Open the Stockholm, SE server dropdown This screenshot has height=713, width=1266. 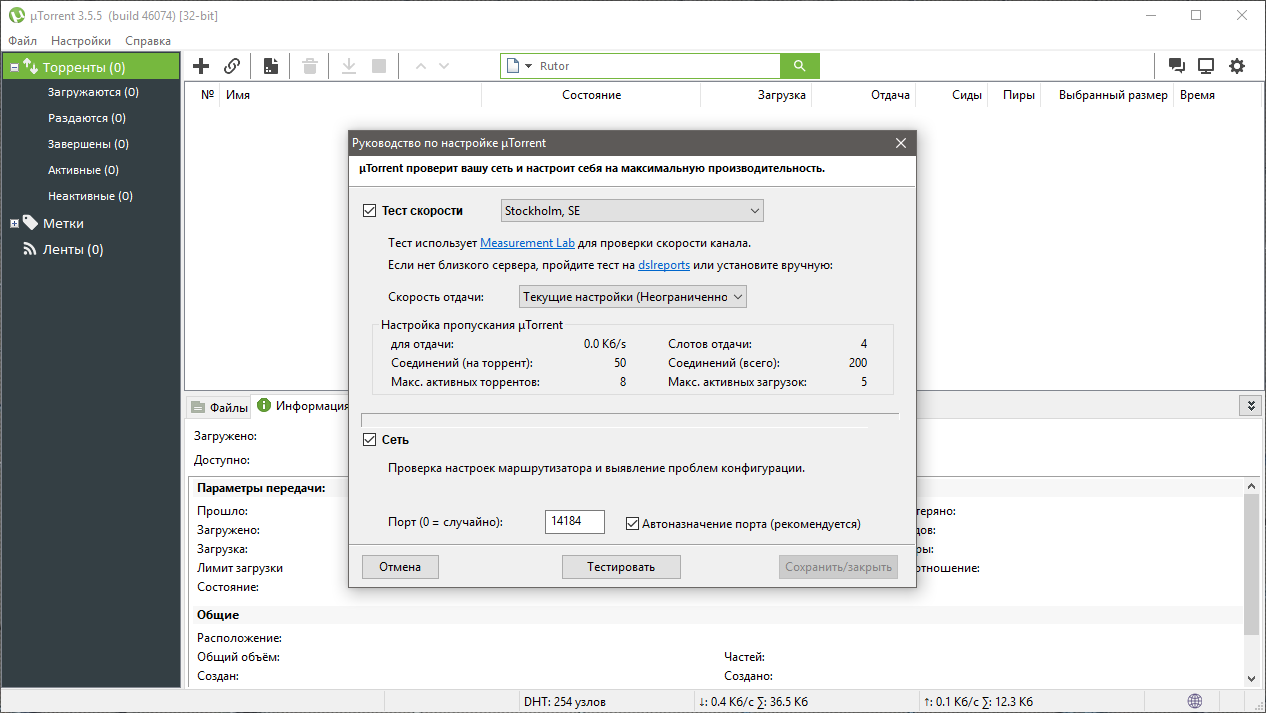632,211
